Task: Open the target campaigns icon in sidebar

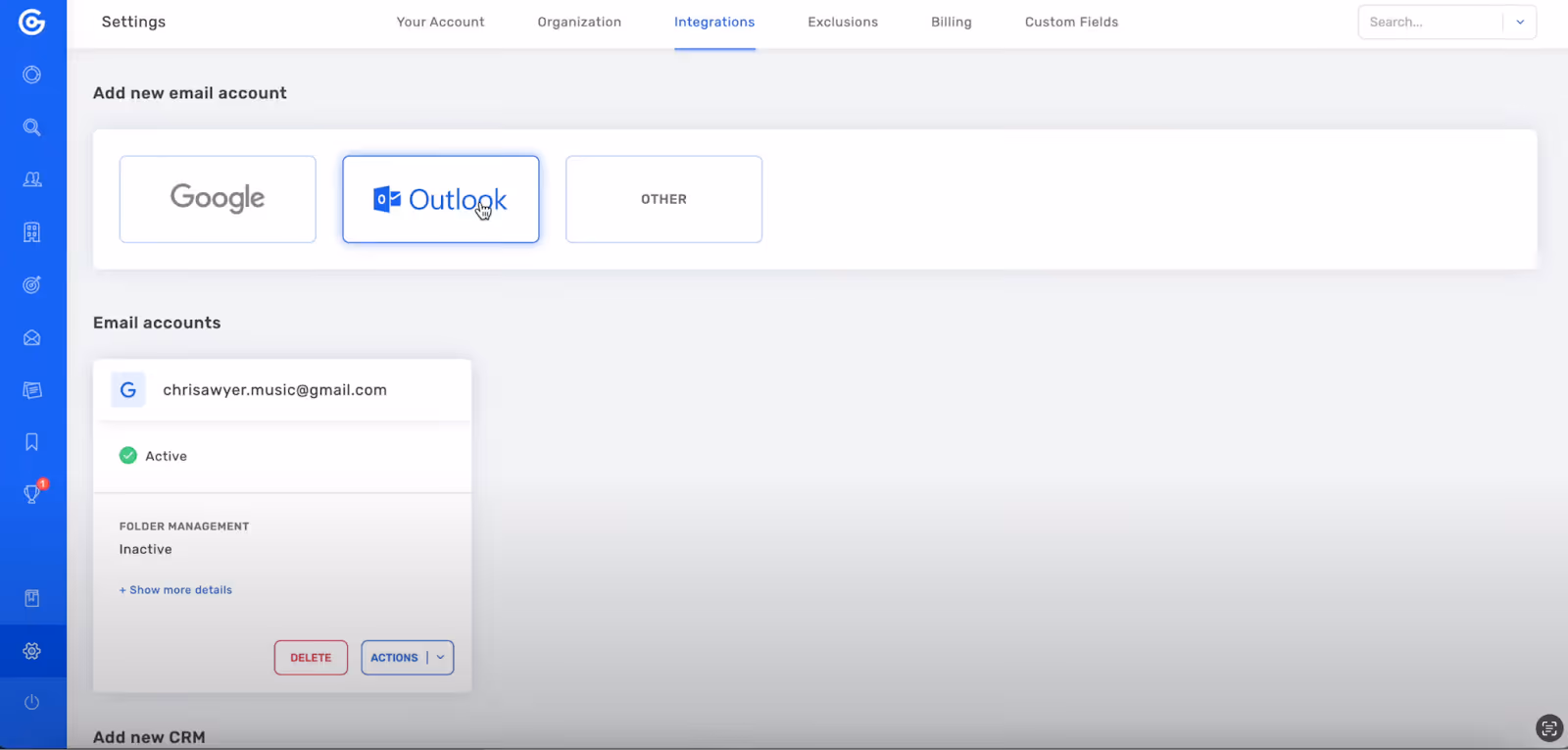Action: click(x=32, y=285)
